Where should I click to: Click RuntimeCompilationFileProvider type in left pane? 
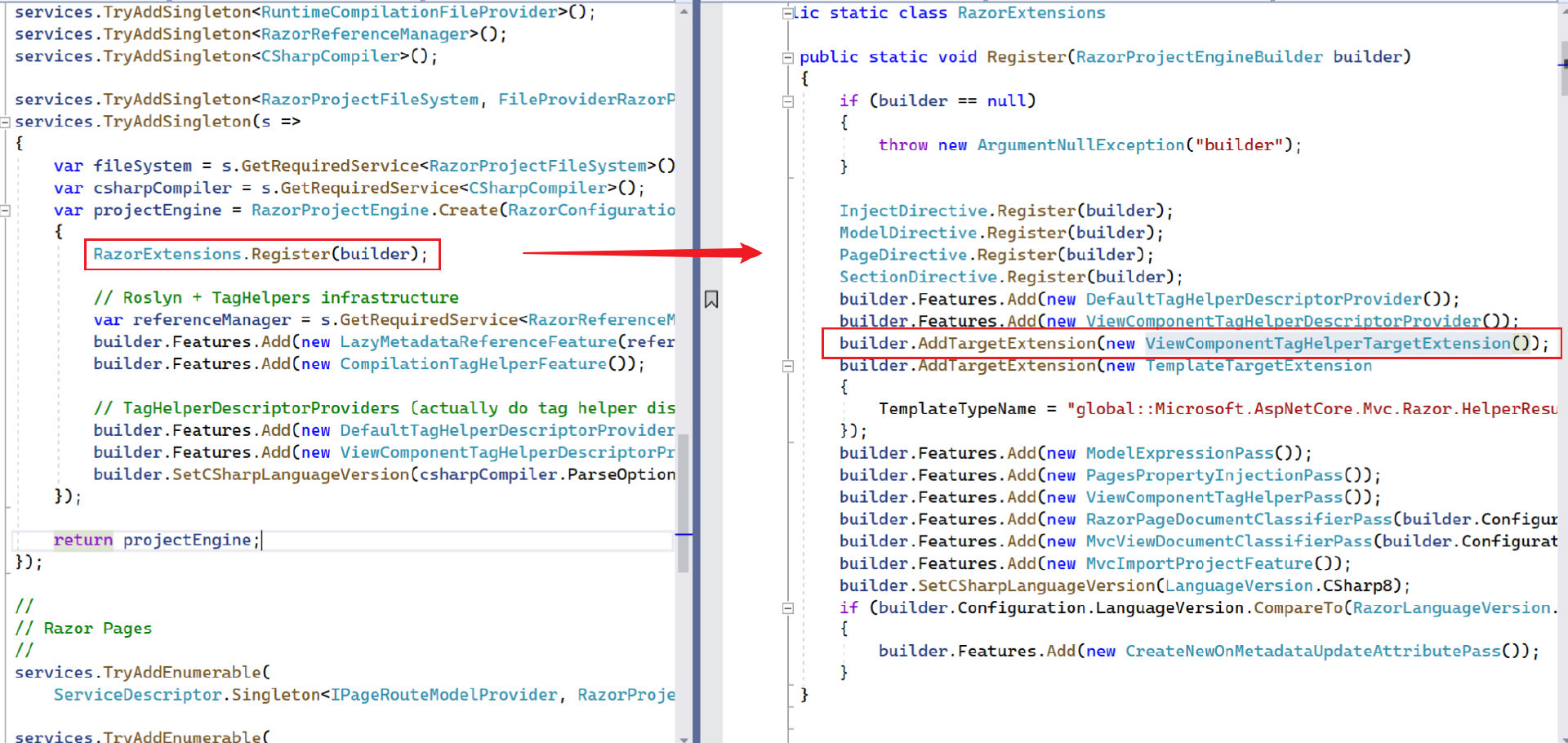pos(409,12)
